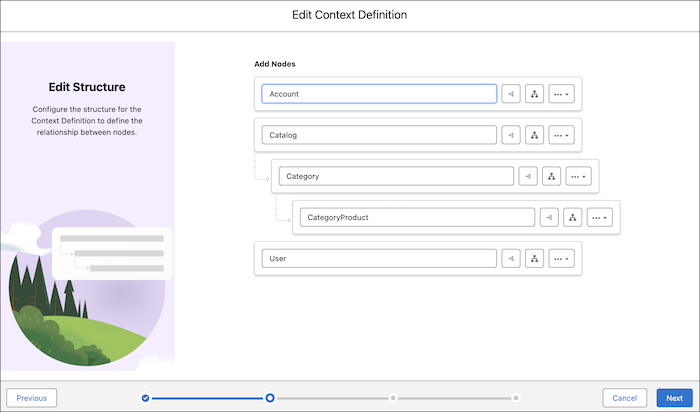
Task: Open the more options dropdown for Category
Action: point(578,176)
